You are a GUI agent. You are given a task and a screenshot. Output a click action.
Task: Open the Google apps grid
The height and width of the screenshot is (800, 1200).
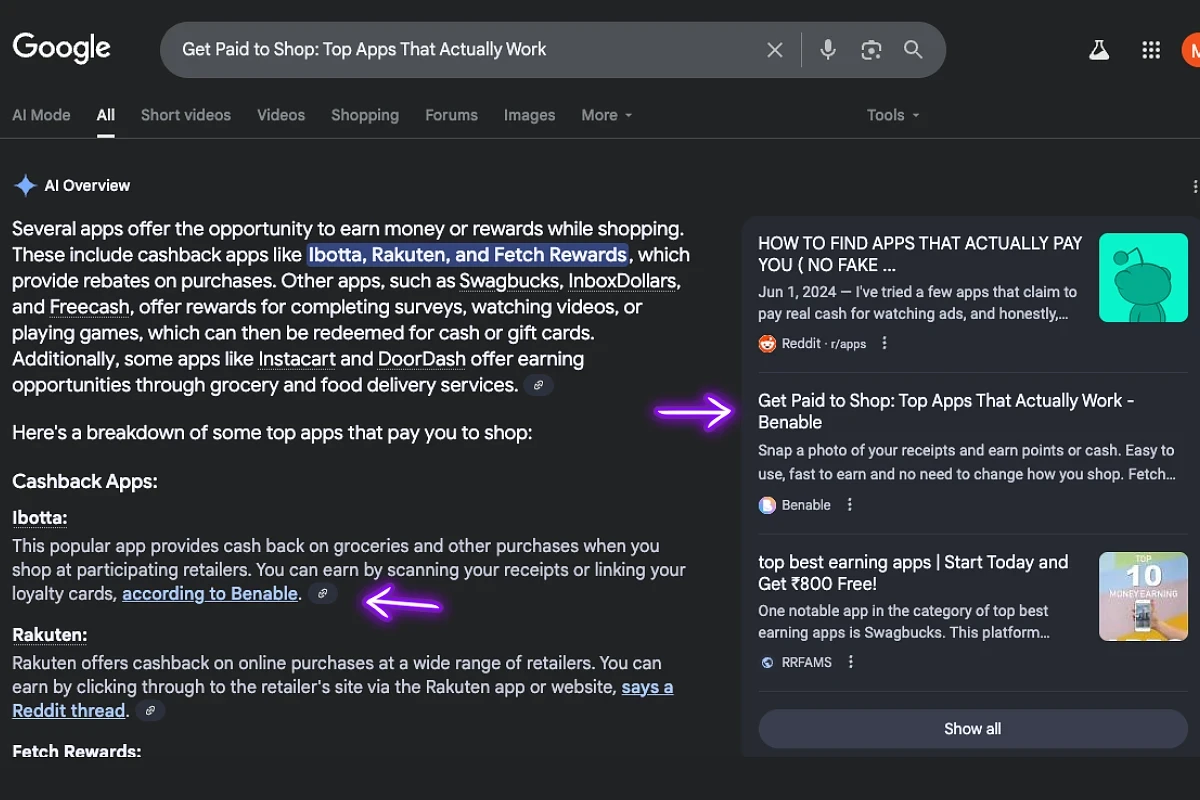[x=1151, y=50]
